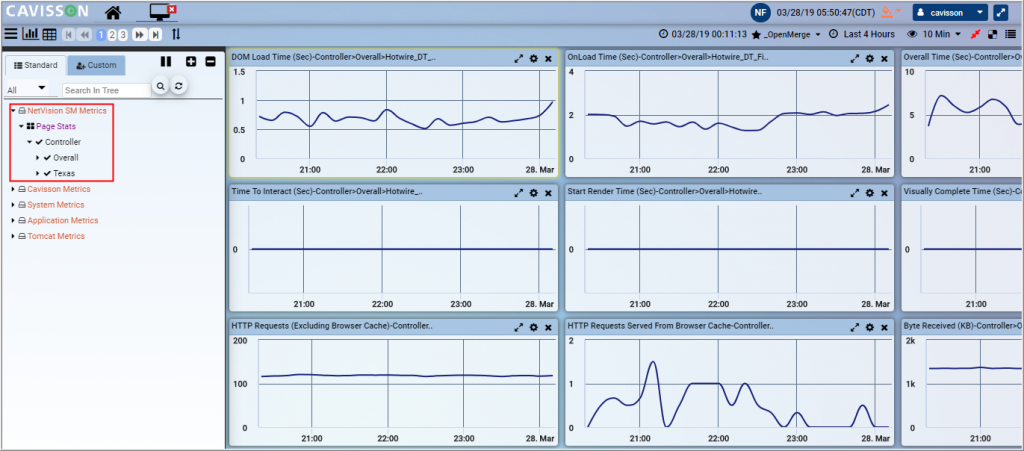
Task: Collapse the Page Stats node
Action: tap(21, 127)
